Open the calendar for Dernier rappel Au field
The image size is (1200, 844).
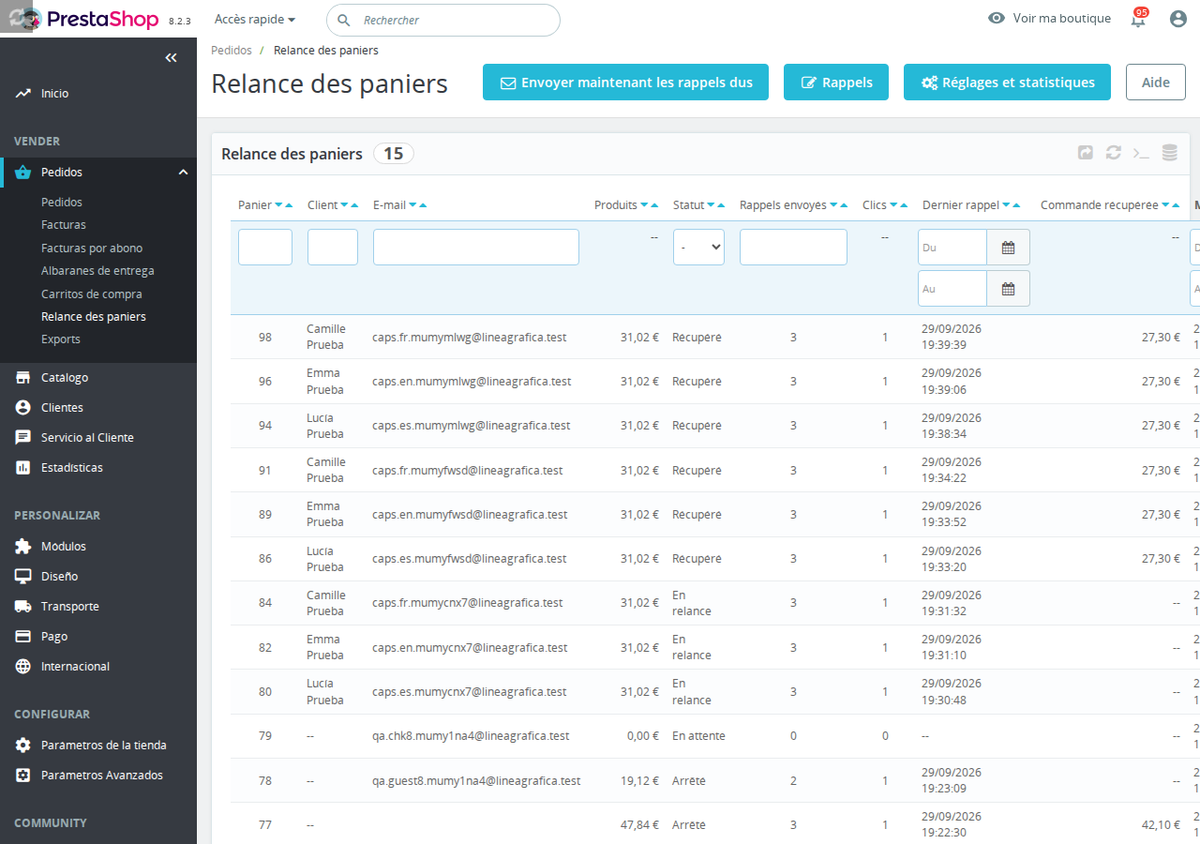[x=1008, y=288]
